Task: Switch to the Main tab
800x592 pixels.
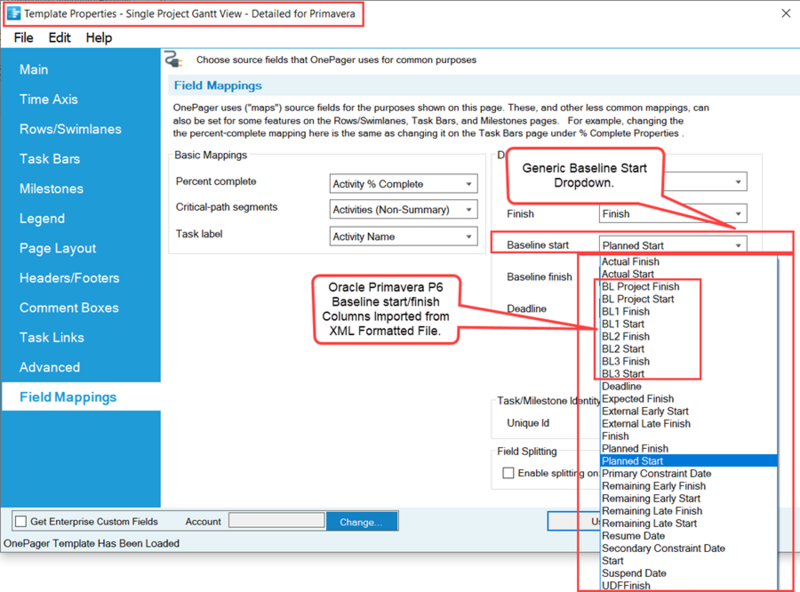Action: click(x=34, y=69)
